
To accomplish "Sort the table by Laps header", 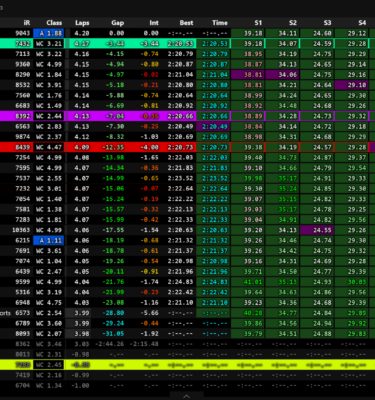I will (x=82, y=23).
